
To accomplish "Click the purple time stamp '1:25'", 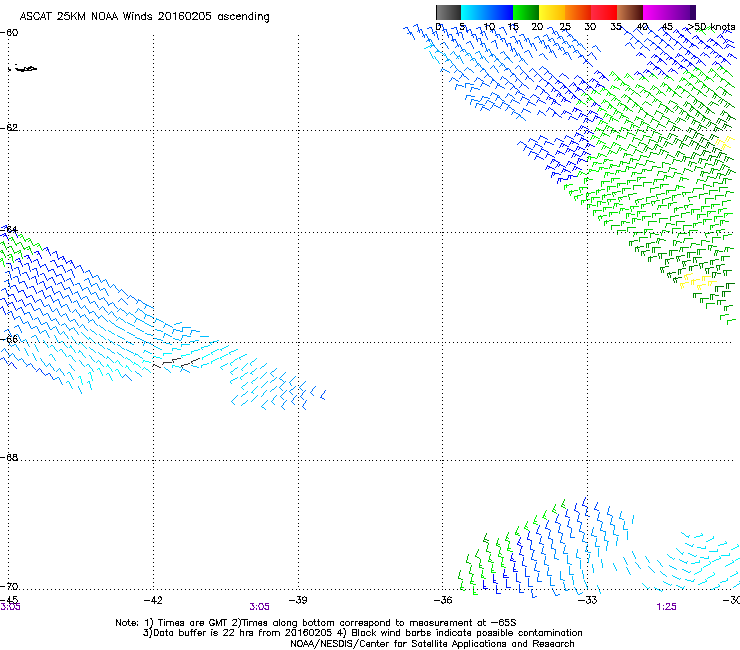I will coord(666,607).
